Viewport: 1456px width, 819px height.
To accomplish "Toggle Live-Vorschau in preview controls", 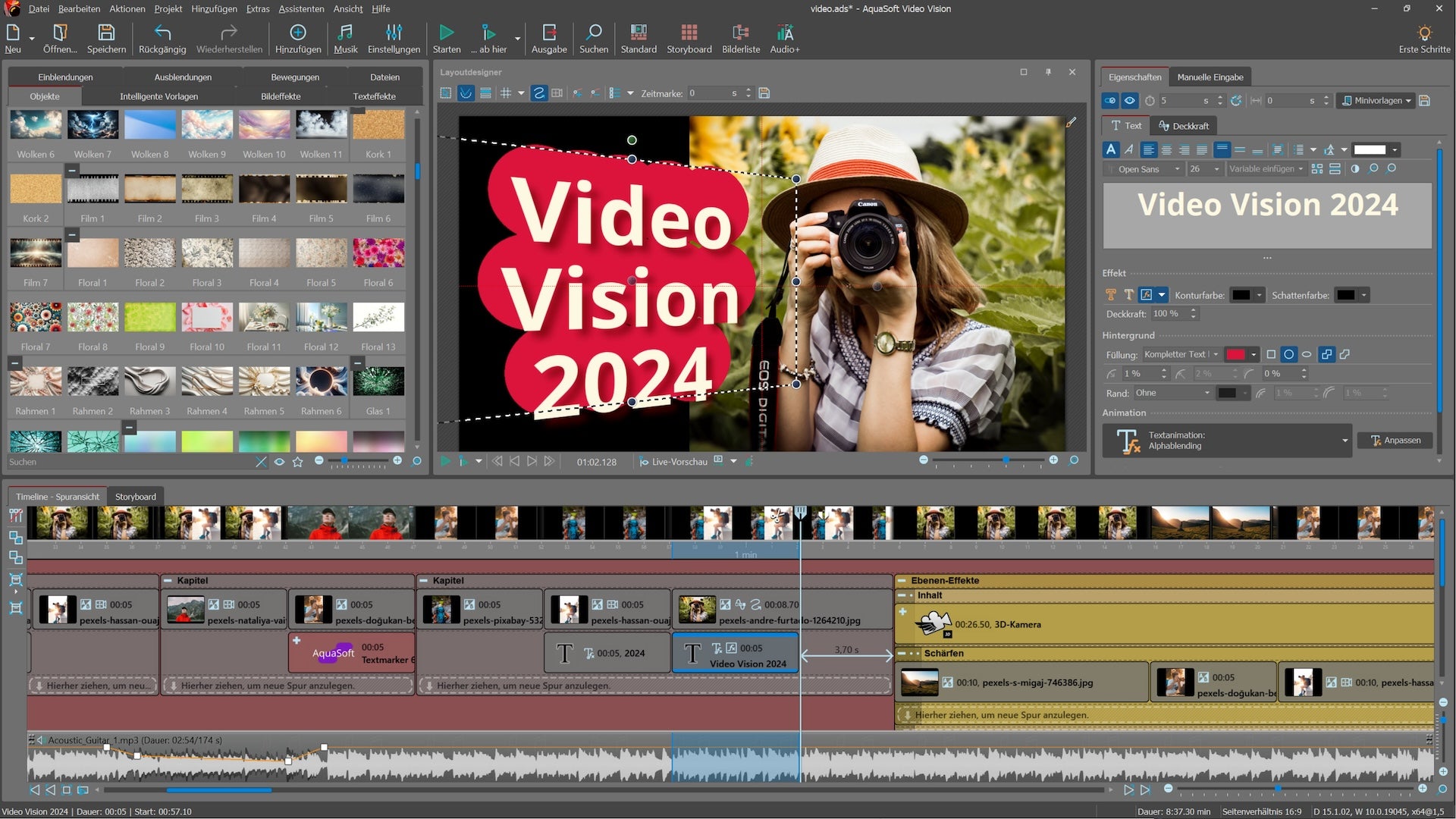I will [673, 461].
